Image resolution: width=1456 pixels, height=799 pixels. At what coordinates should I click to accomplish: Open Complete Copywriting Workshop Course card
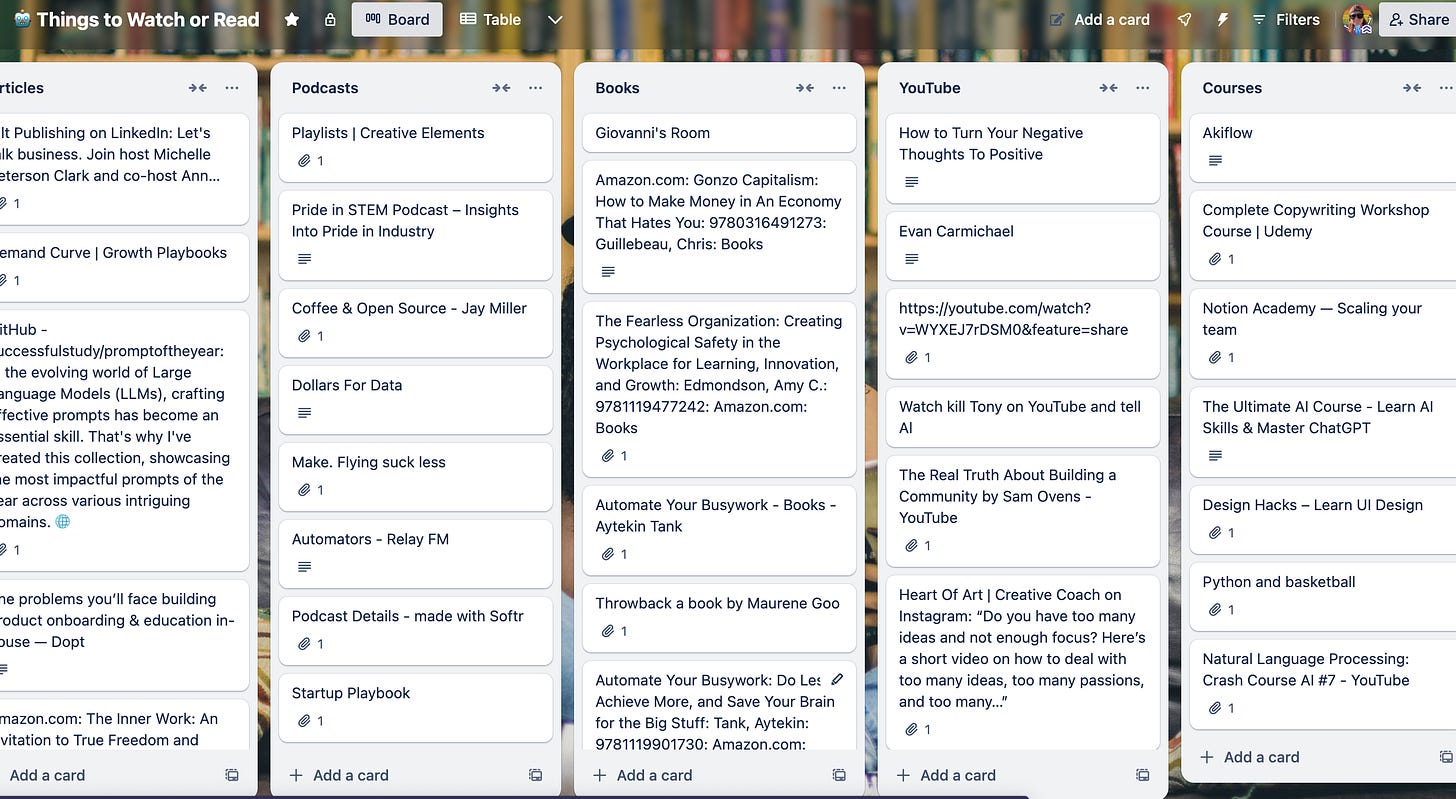(x=1323, y=235)
